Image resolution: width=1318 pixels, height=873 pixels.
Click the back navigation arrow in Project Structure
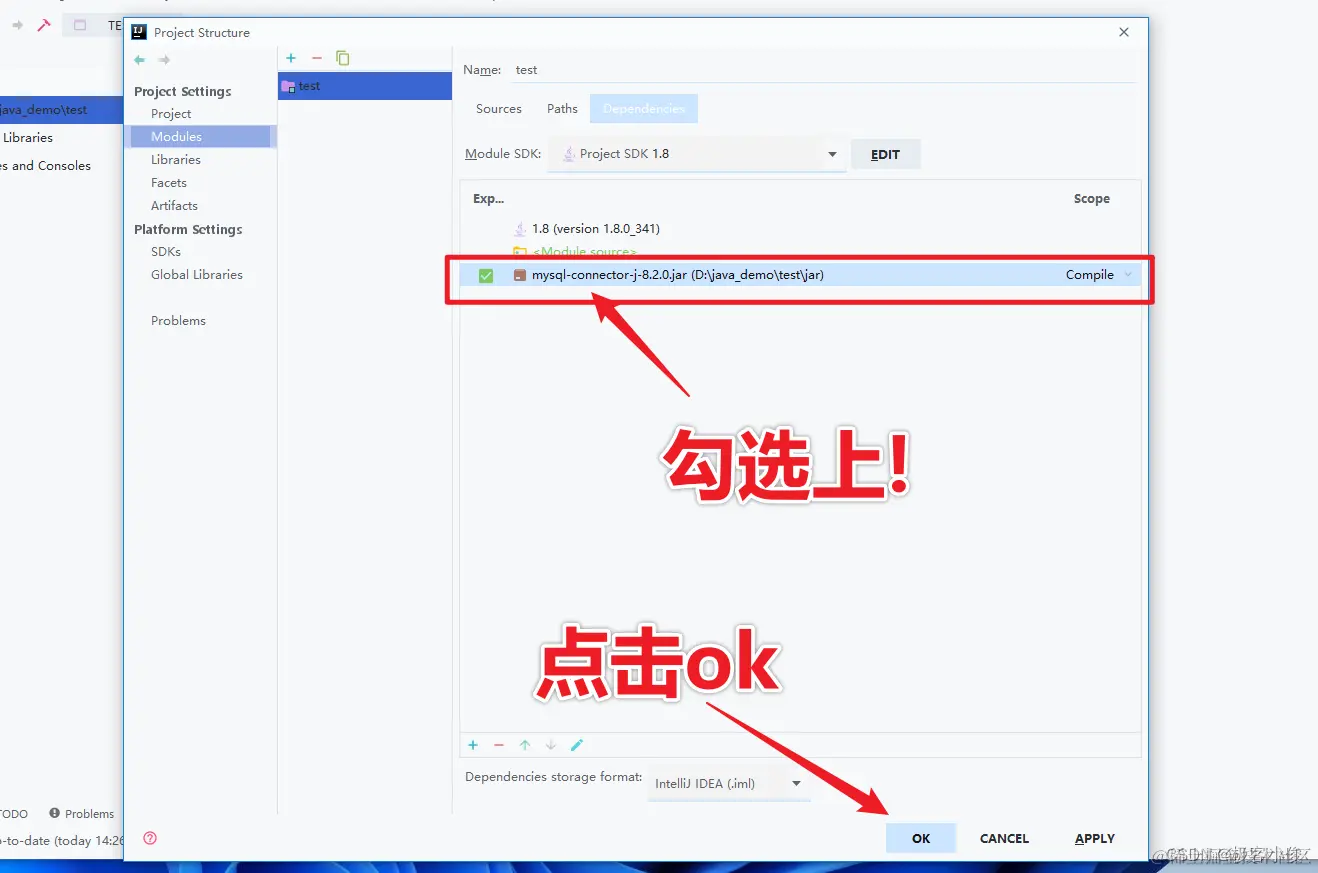[x=139, y=60]
